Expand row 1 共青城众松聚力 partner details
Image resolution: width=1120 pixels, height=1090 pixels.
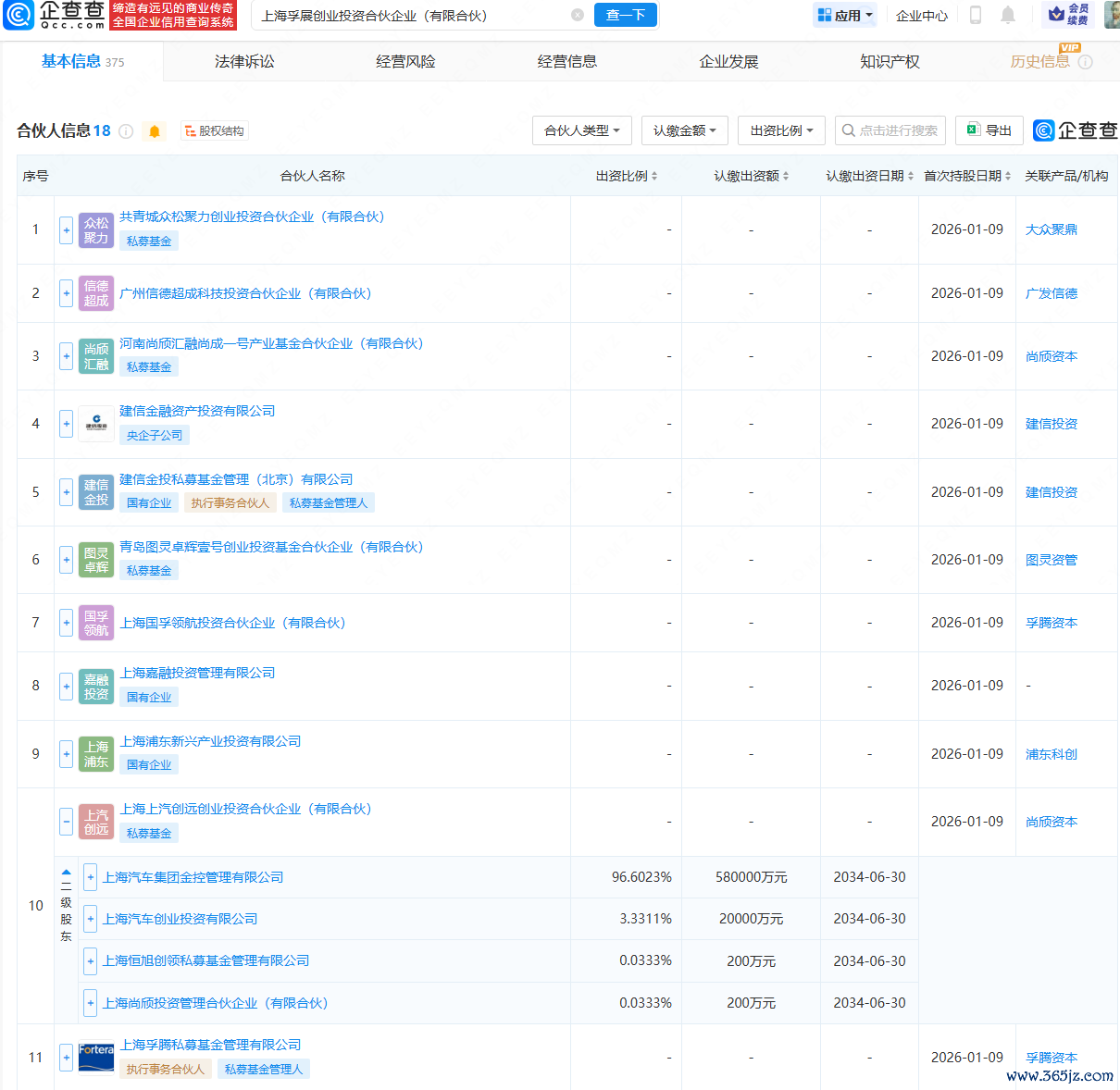coord(67,229)
